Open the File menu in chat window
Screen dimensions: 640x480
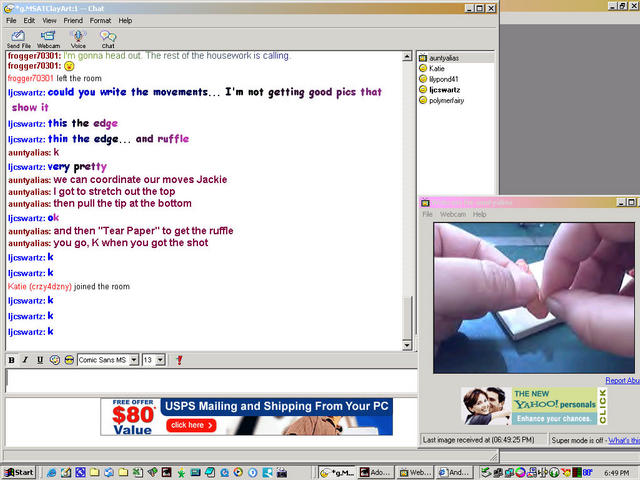click(x=11, y=20)
